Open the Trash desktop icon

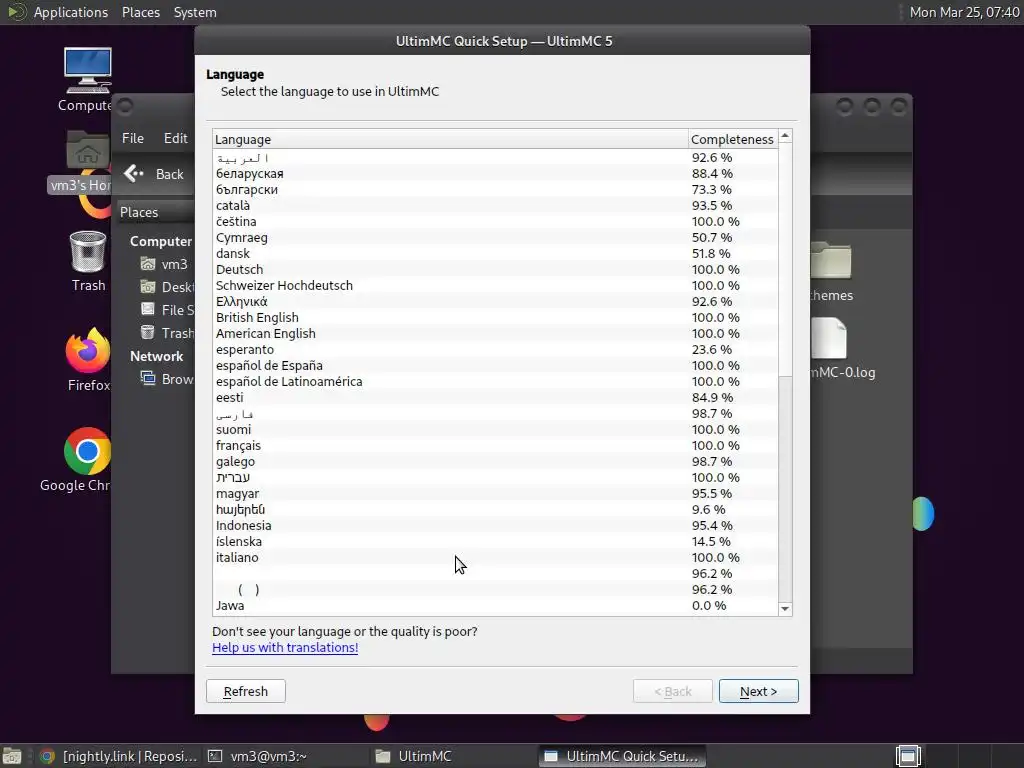click(88, 252)
